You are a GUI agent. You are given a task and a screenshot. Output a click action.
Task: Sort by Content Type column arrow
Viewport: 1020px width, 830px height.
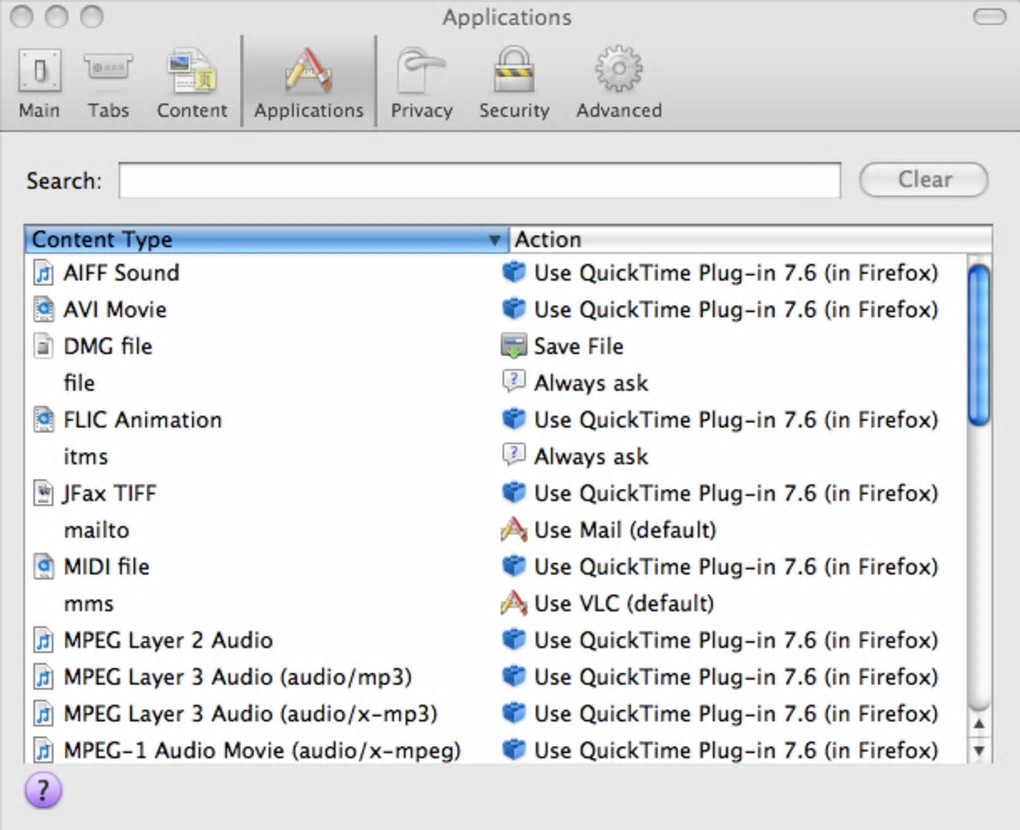click(x=494, y=240)
